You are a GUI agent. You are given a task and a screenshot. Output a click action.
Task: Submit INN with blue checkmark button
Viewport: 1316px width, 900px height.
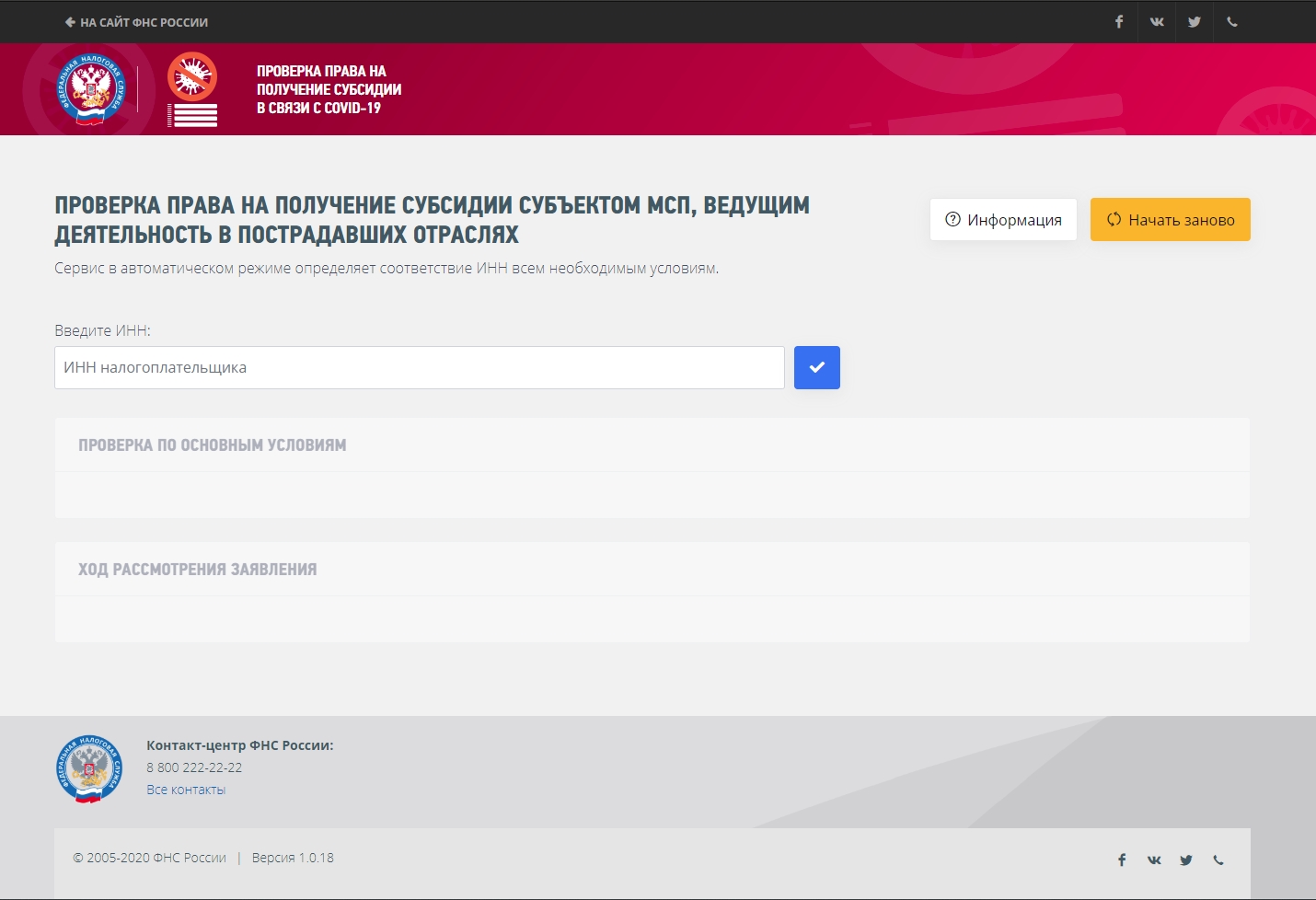tap(816, 367)
